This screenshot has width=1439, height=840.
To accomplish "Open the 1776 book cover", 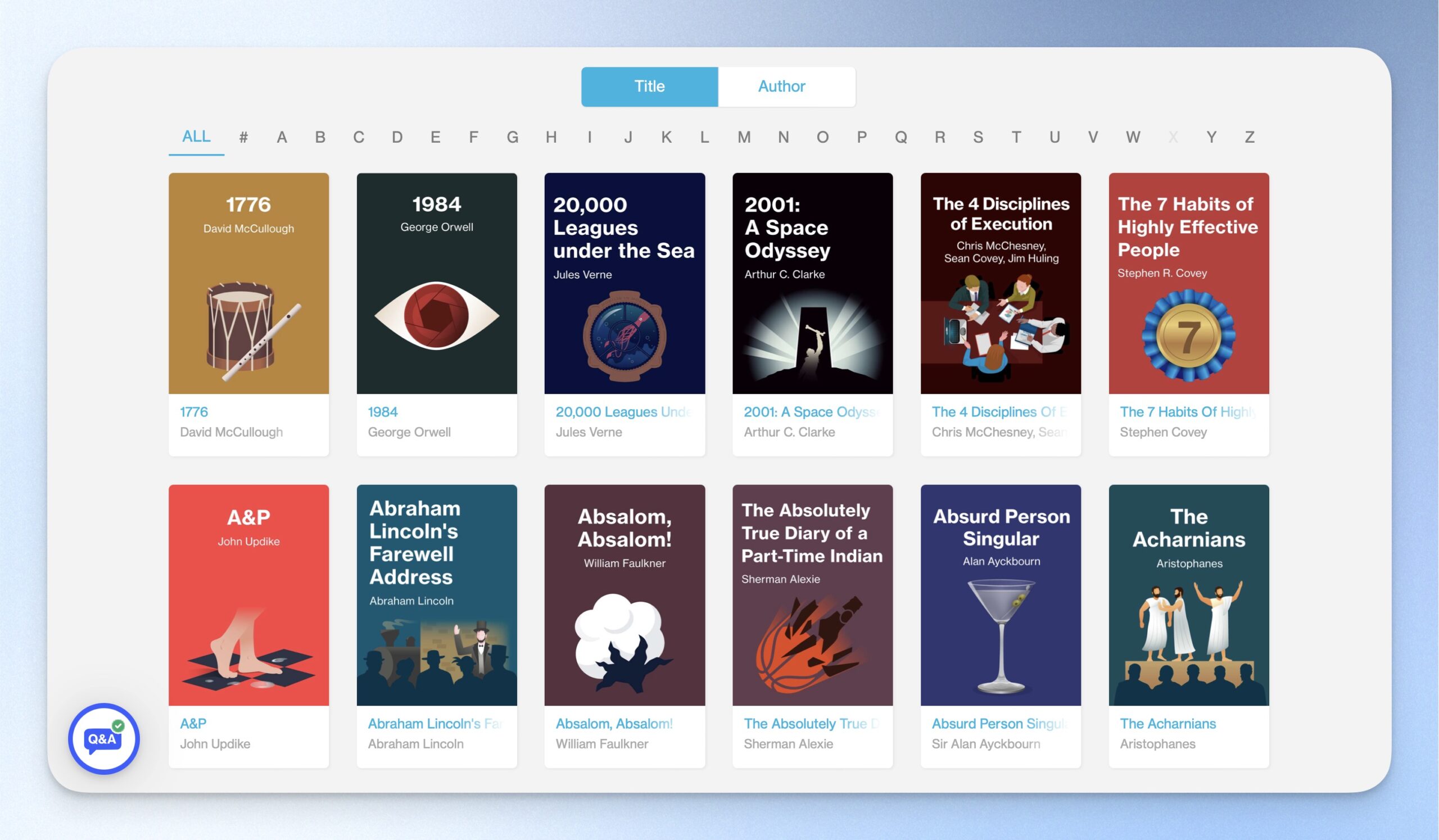I will coord(248,283).
